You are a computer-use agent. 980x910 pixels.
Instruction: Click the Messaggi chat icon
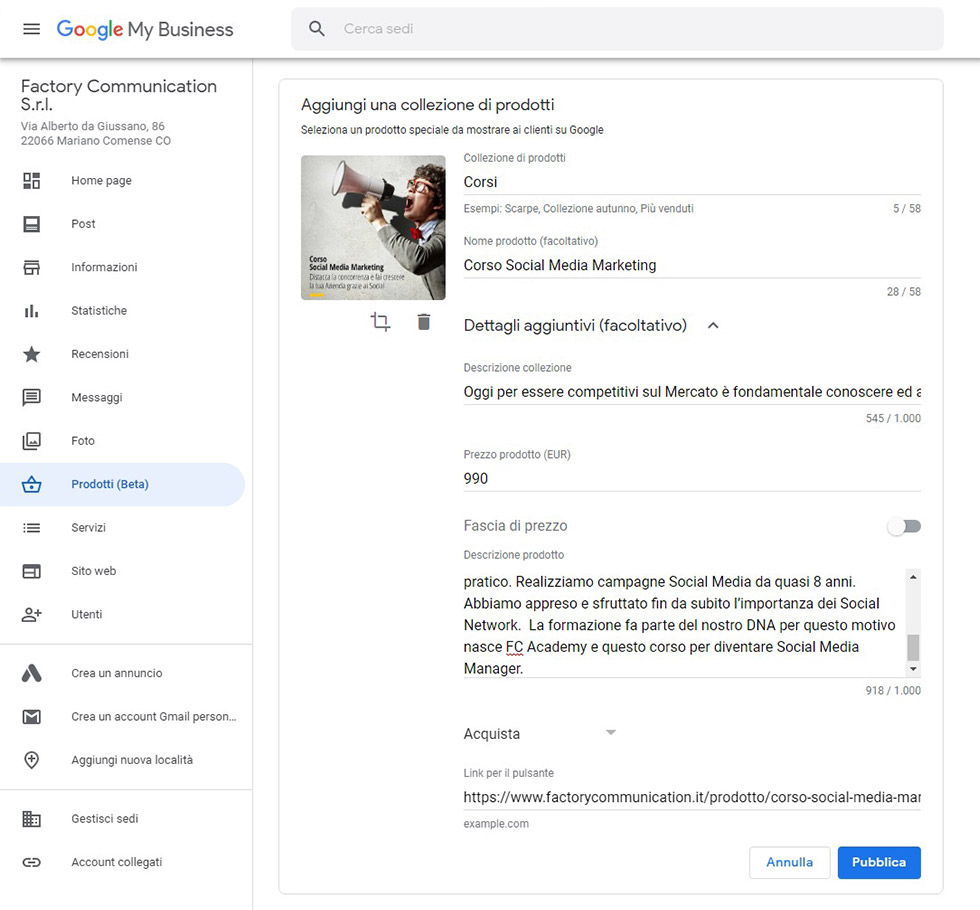(31, 398)
